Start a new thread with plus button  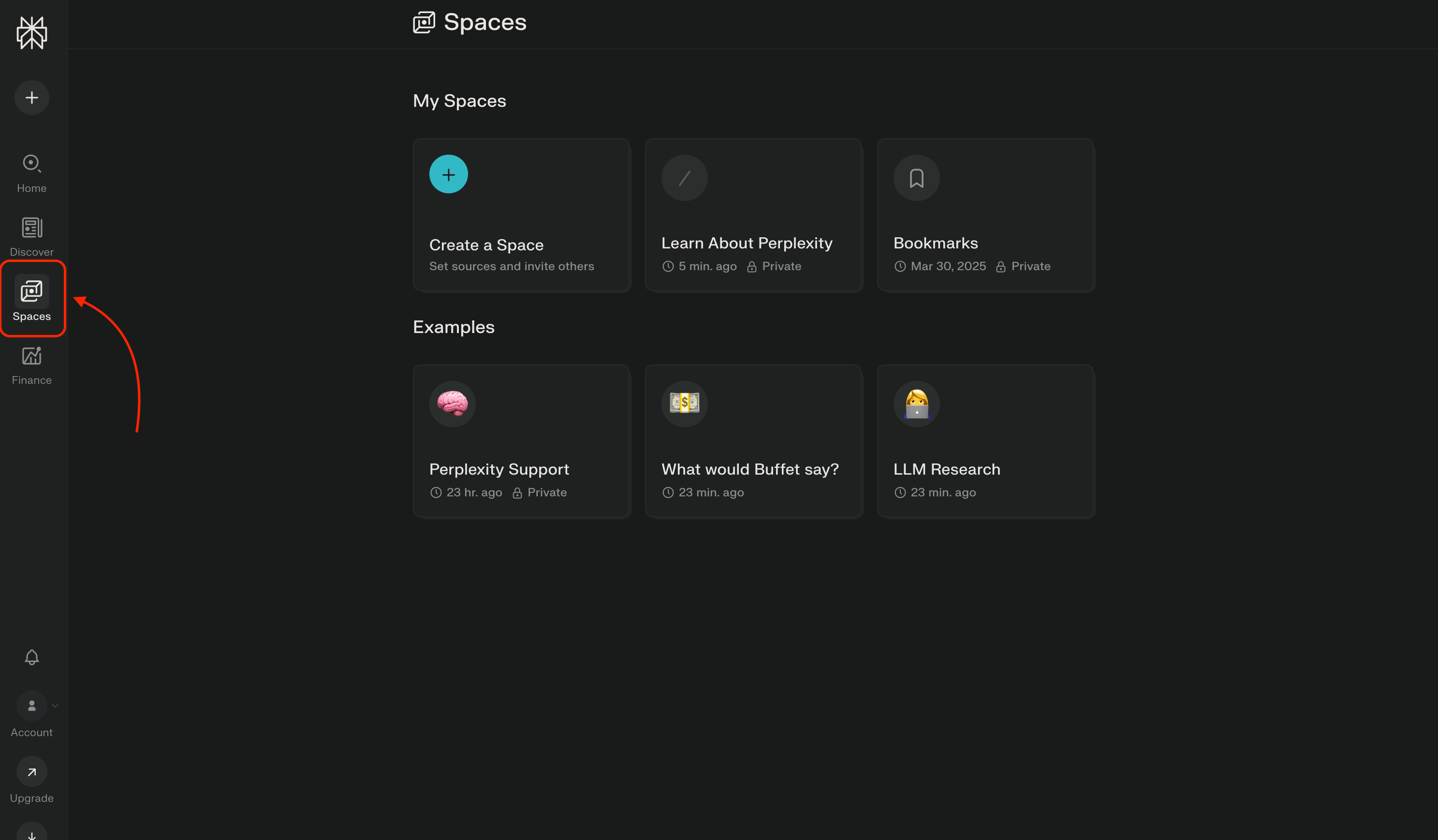click(x=31, y=98)
